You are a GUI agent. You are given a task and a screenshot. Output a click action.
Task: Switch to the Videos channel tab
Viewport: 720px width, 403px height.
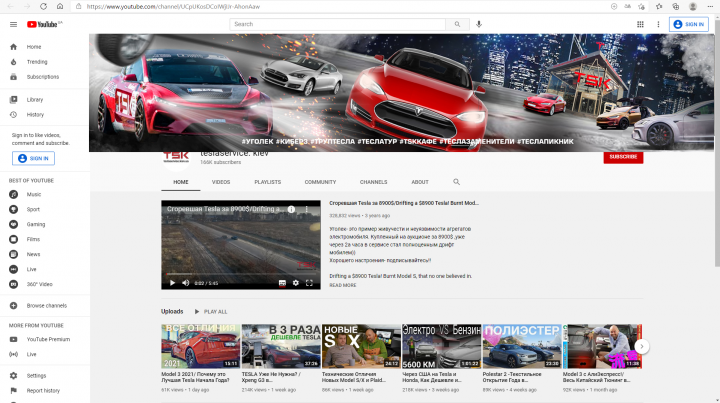point(221,182)
